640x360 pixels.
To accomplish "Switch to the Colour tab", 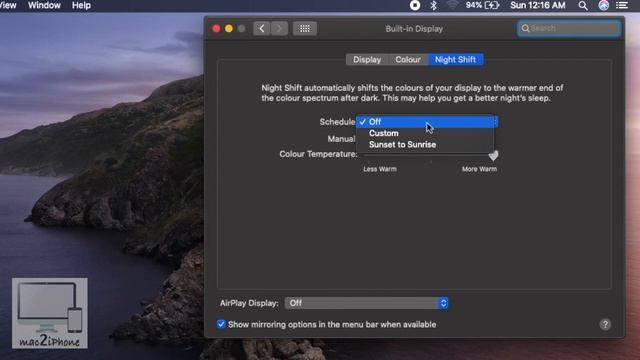I will point(408,60).
